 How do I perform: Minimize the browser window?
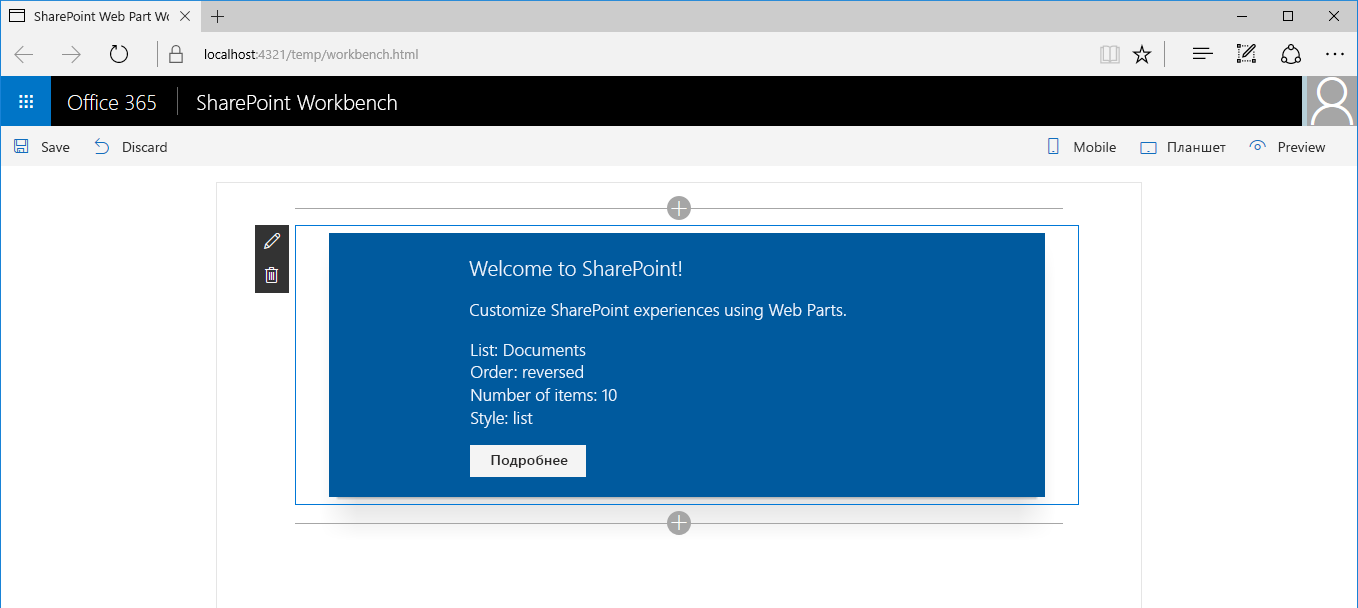click(1241, 16)
